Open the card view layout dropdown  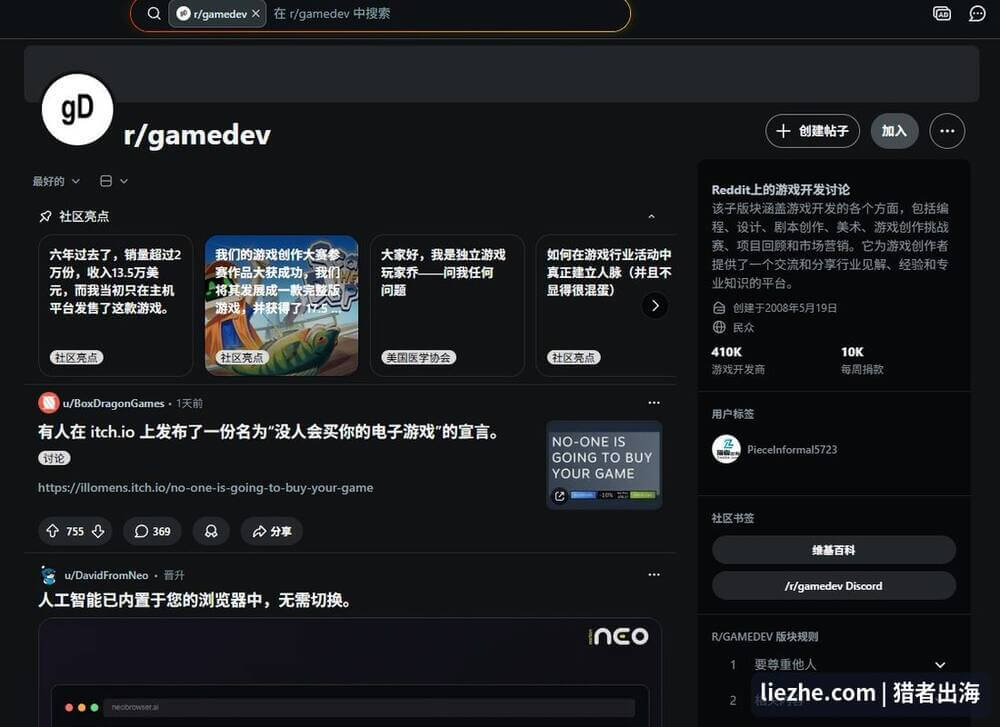pos(114,181)
